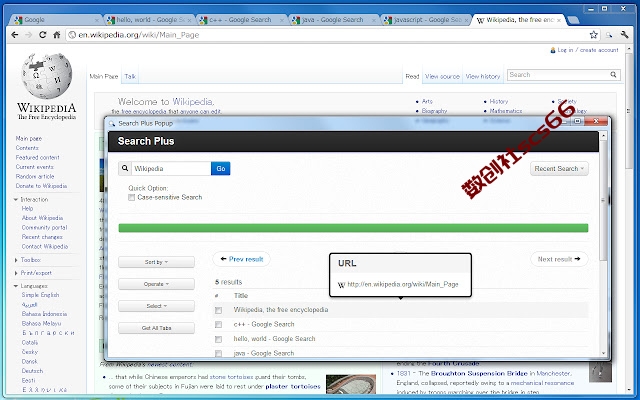Switch to java Google Search tab
The width and height of the screenshot is (640, 400).
331,20
